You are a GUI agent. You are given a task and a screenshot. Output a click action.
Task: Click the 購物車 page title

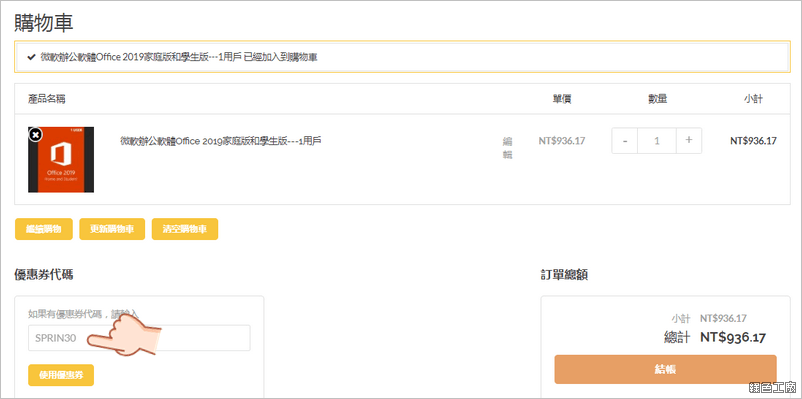[43, 23]
